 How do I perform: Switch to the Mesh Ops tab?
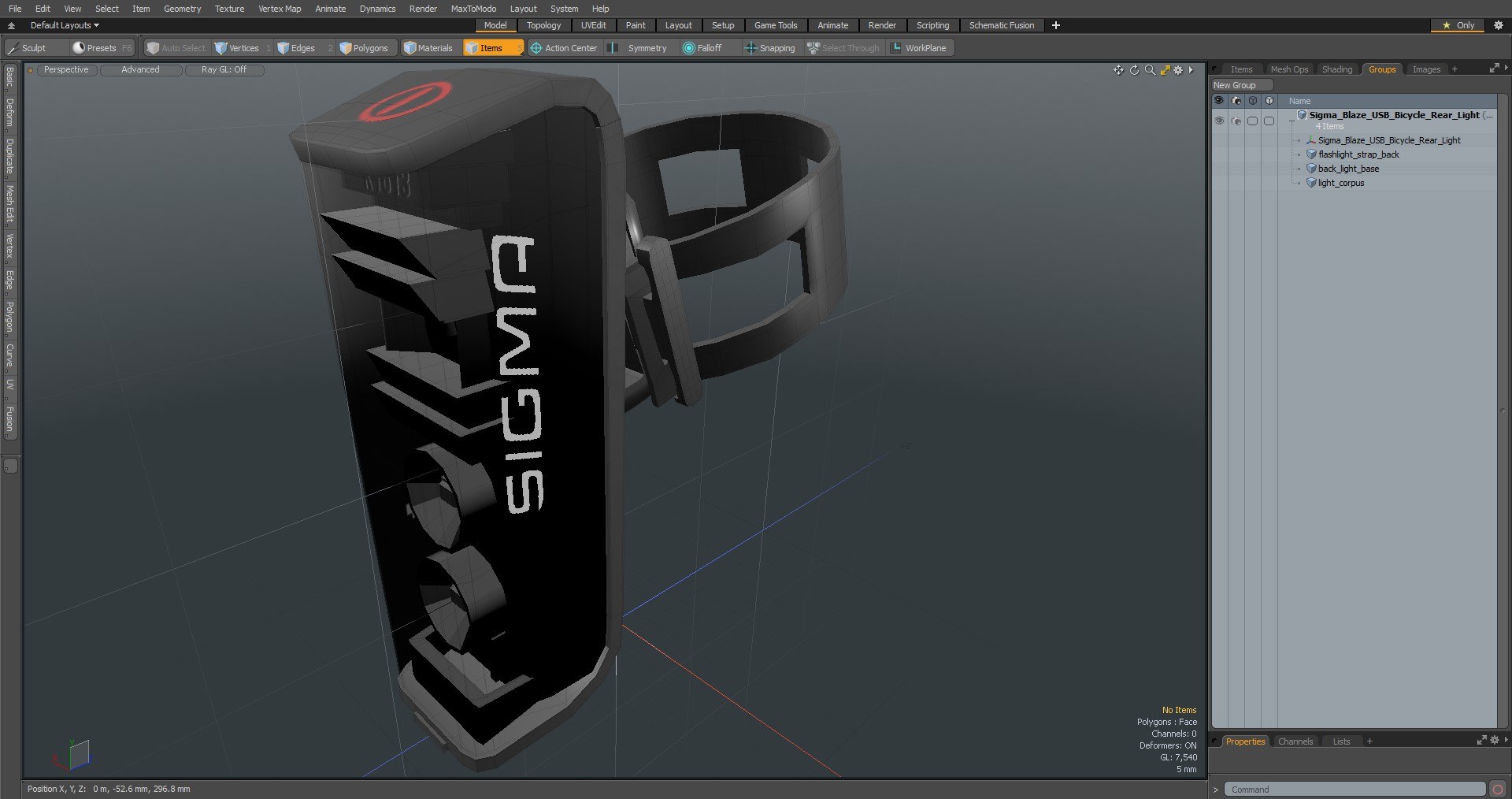(1289, 69)
